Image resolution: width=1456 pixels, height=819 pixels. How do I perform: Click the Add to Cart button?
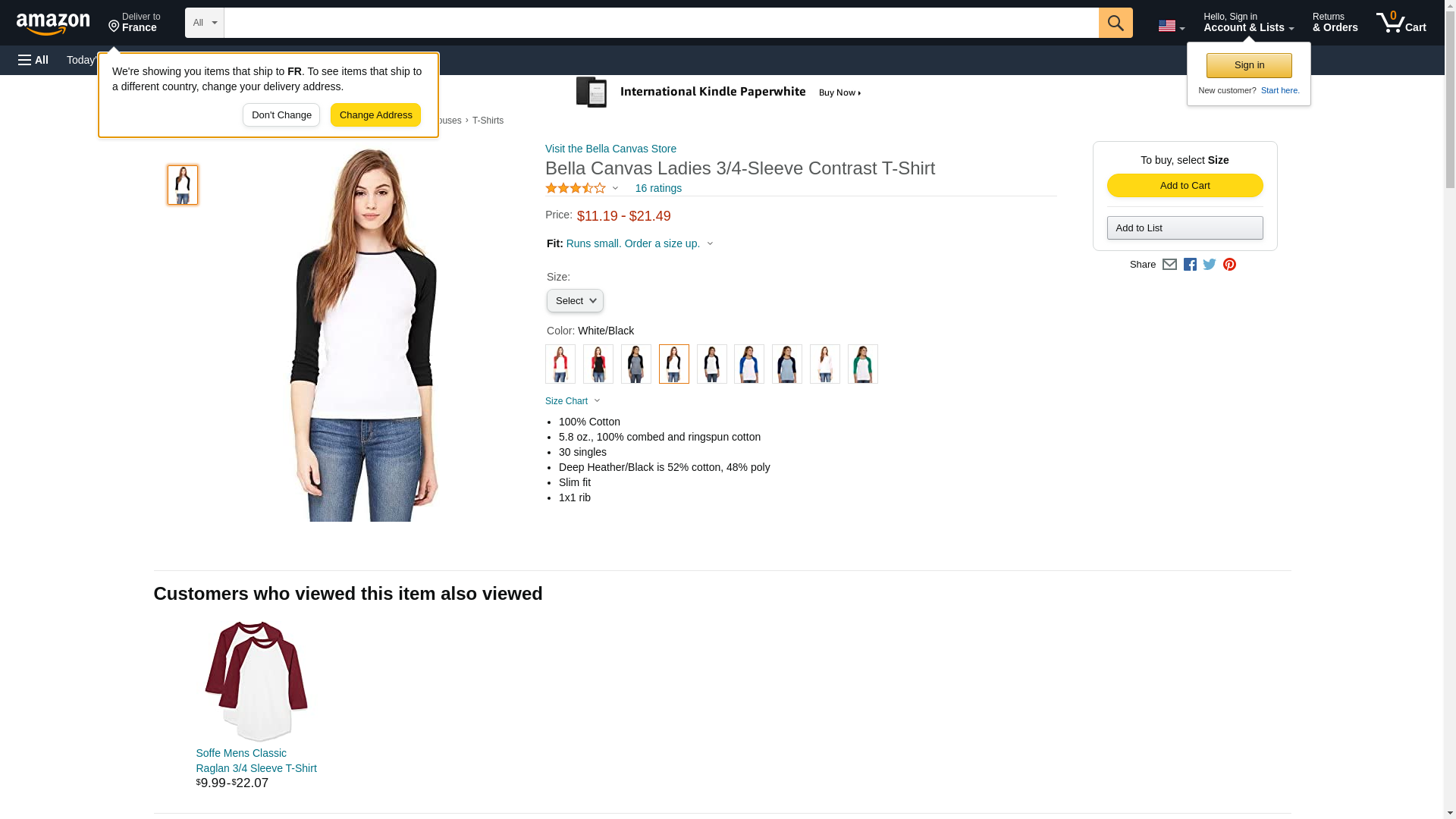tap(1185, 186)
